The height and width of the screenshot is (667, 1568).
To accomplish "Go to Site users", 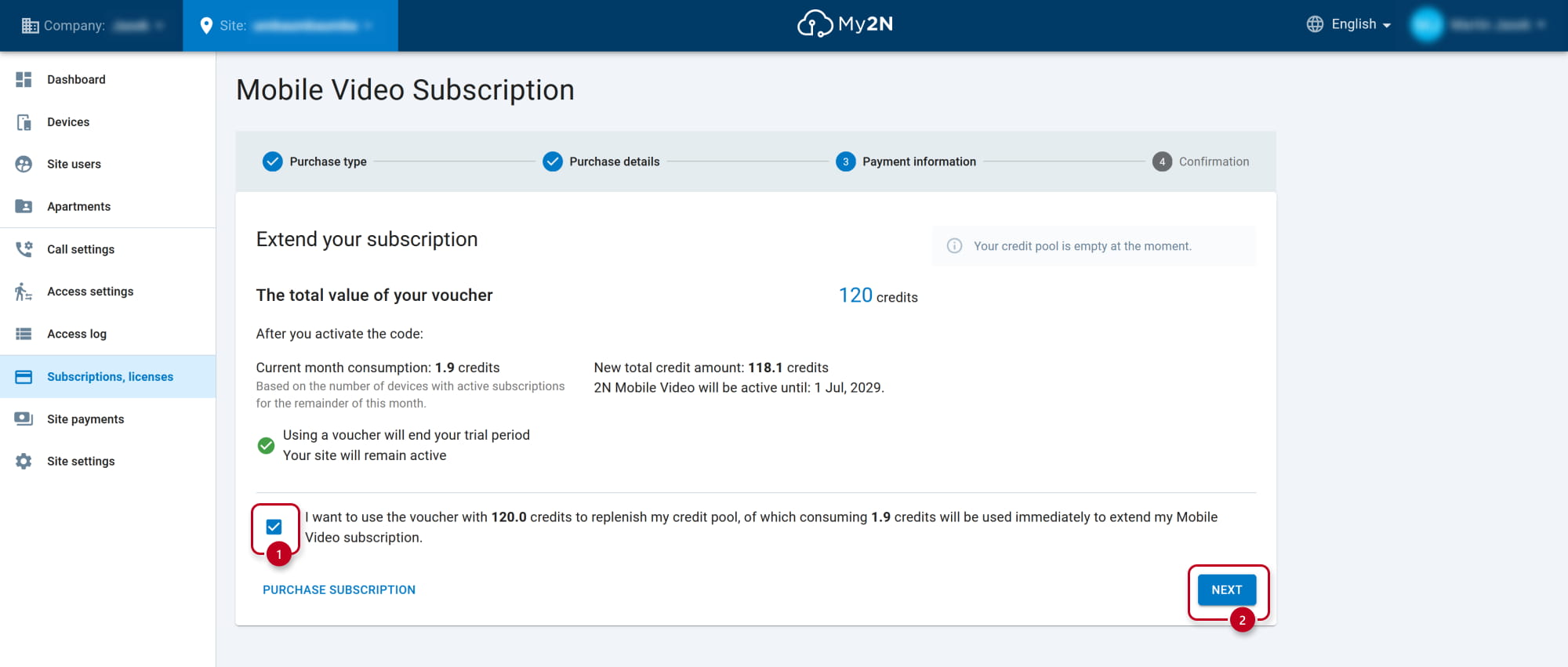I will tap(107, 164).
